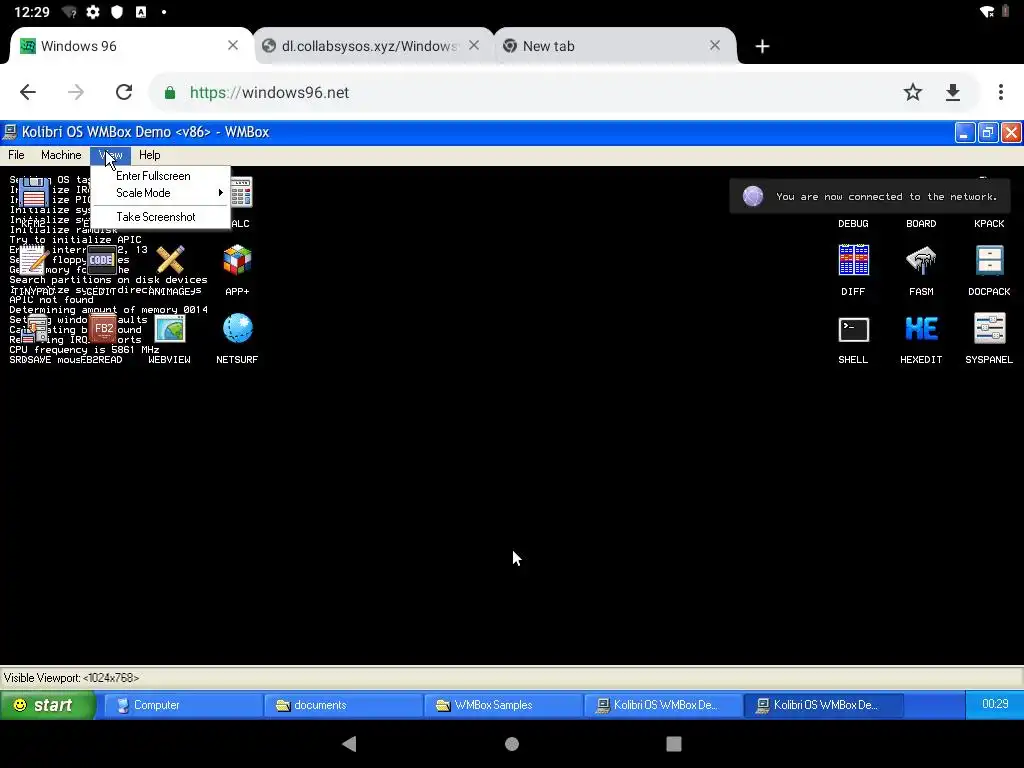The width and height of the screenshot is (1024, 768).
Task: Switch to WMBox Samples taskbar button
Action: [503, 705]
